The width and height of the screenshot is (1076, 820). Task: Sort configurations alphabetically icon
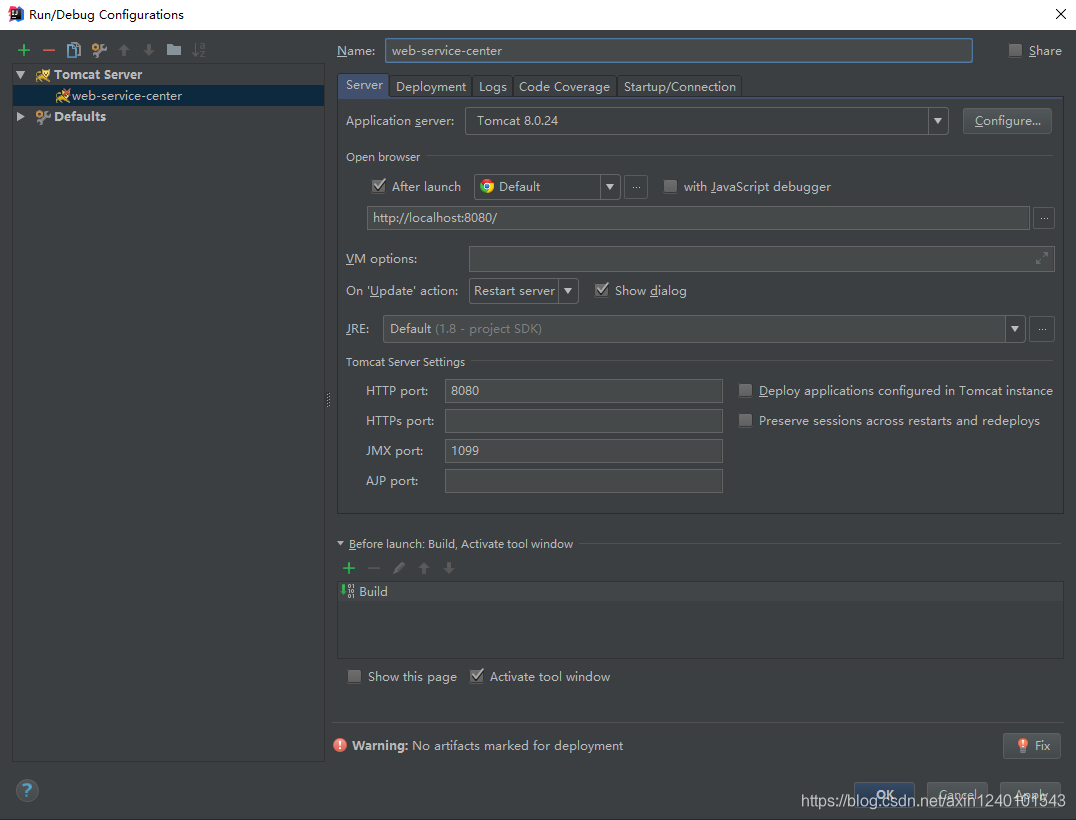coord(198,50)
